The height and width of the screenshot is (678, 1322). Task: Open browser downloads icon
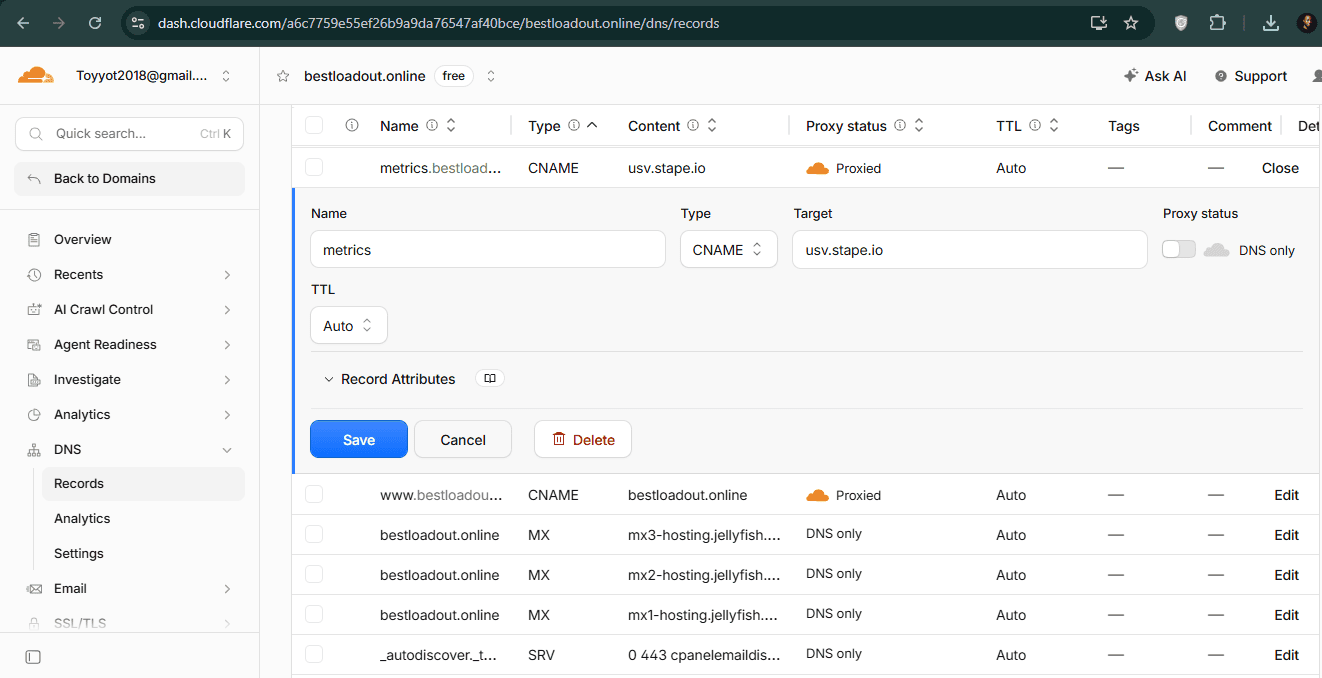(1271, 22)
